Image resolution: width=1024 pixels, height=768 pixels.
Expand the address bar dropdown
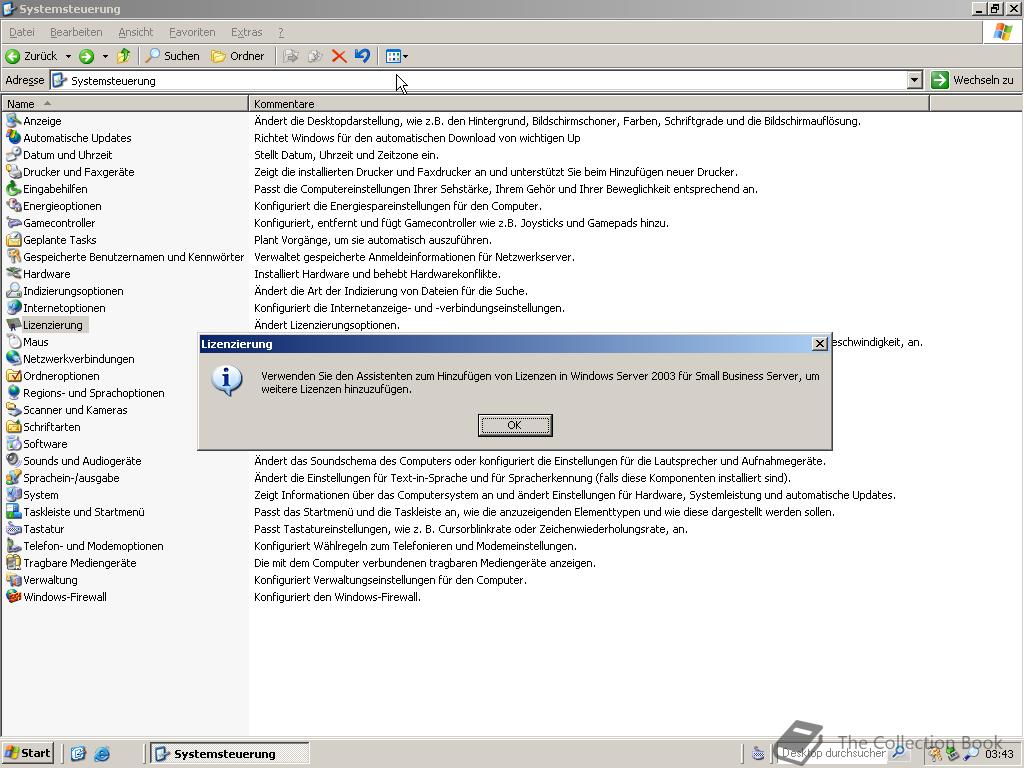915,80
